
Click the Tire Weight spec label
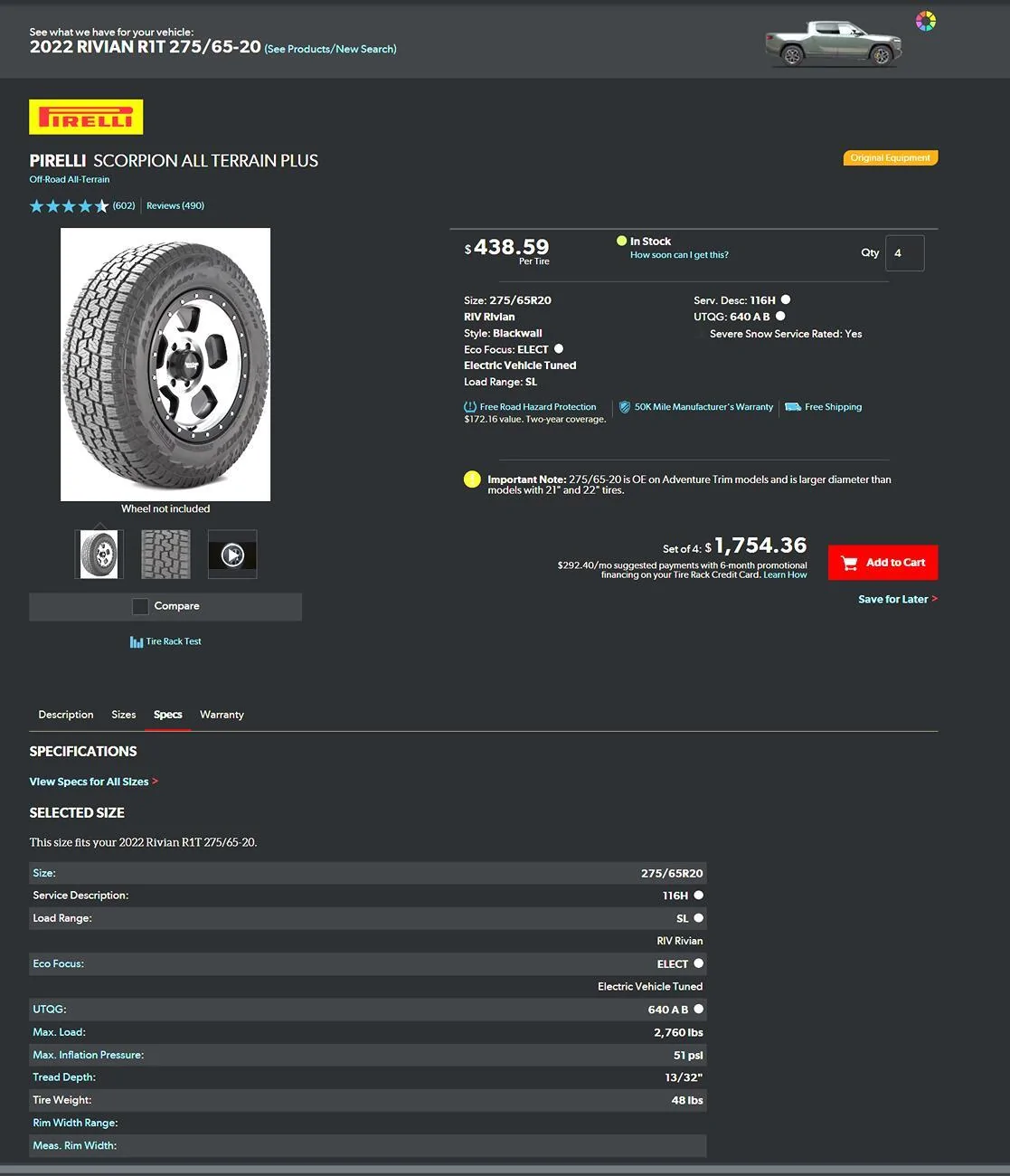(62, 1100)
